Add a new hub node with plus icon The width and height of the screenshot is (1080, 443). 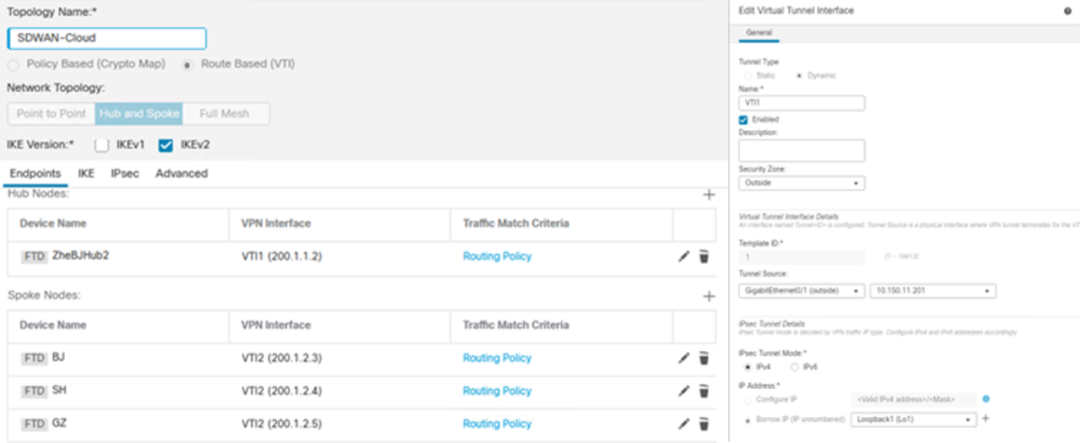tap(709, 195)
